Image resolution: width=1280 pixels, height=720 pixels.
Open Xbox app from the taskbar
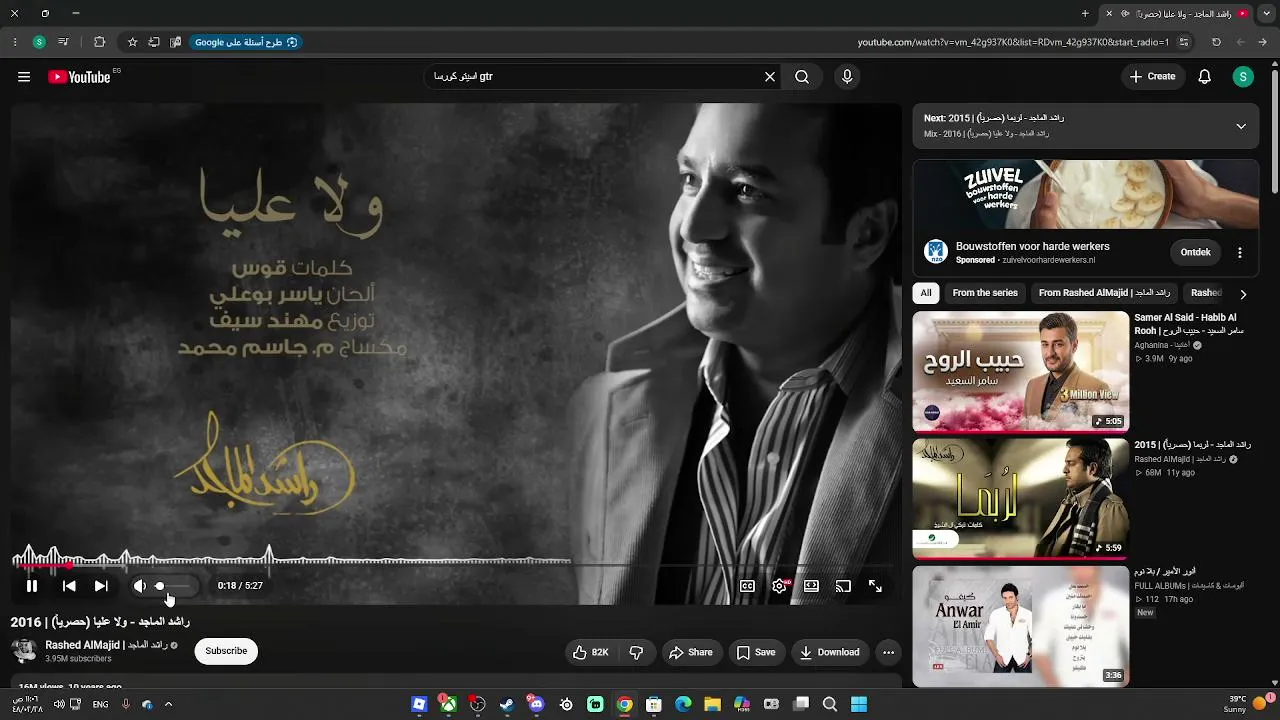pos(448,704)
